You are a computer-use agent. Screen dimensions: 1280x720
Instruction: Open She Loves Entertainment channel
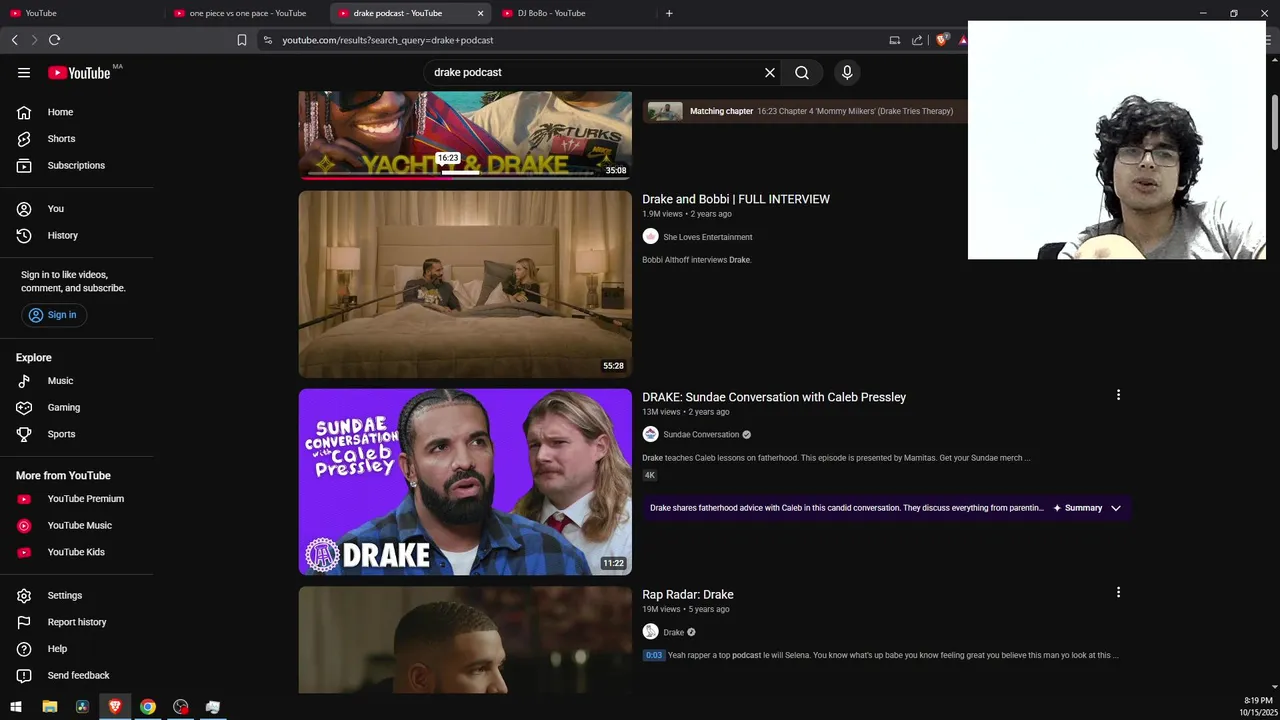click(708, 237)
